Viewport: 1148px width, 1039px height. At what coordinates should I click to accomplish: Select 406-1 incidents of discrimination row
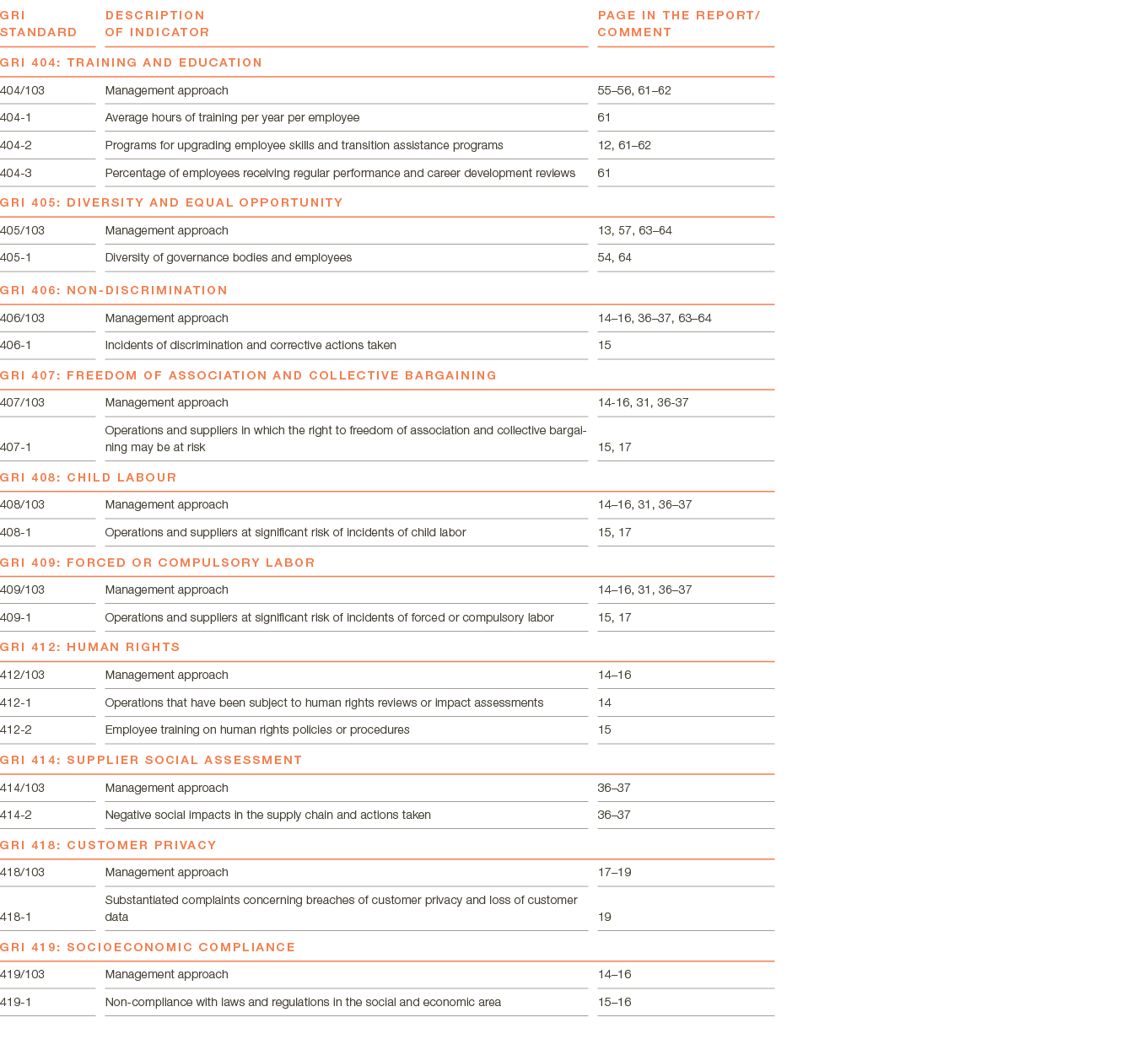(387, 346)
